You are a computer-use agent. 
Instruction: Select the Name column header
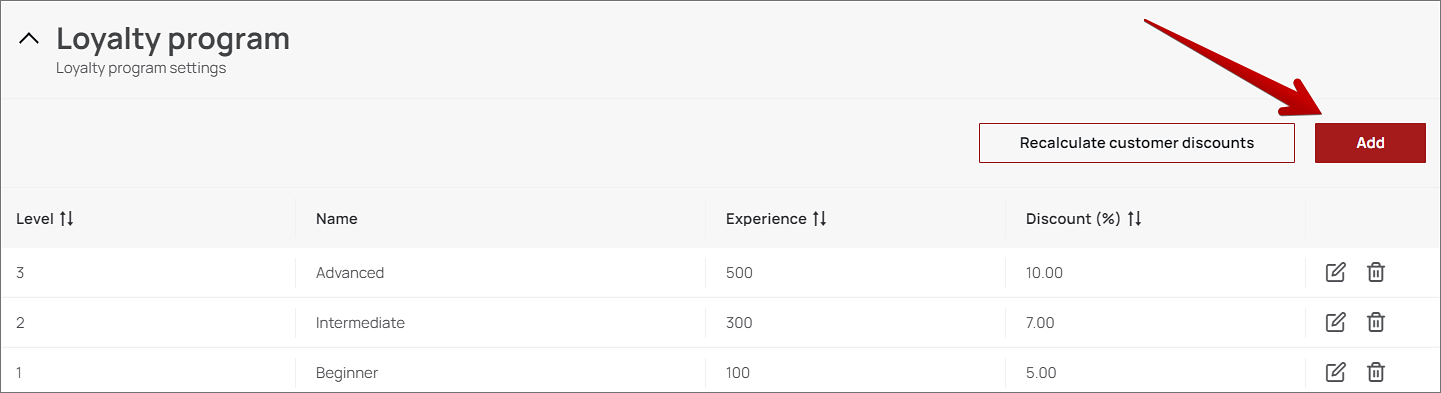coord(336,218)
